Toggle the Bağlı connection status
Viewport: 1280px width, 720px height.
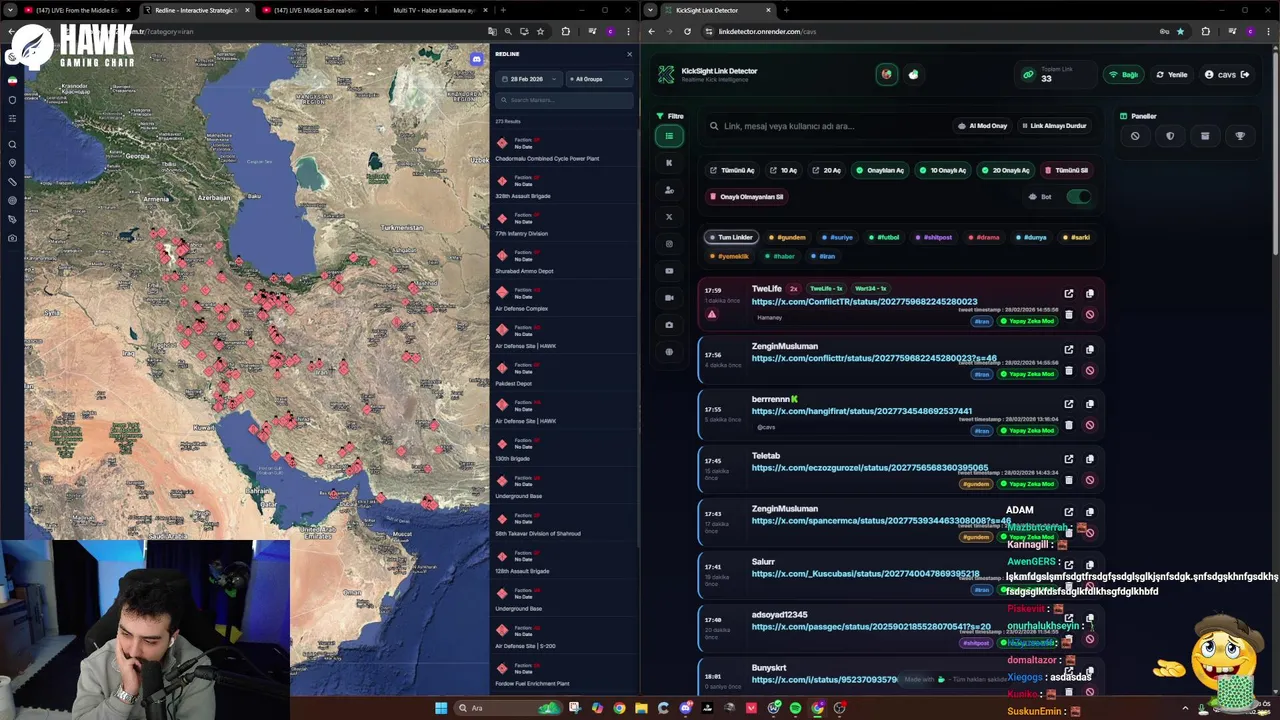1124,75
